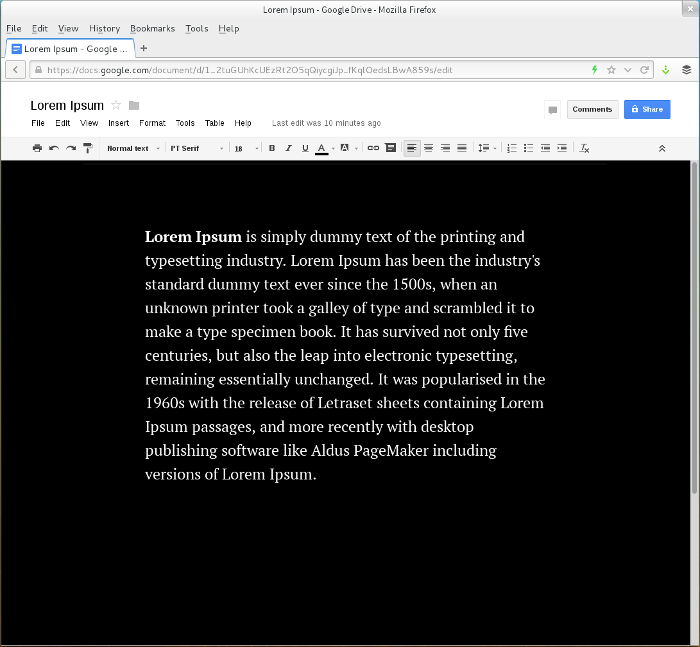Open the text color dropdown arrow
Image resolution: width=700 pixels, height=647 pixels.
click(x=333, y=149)
